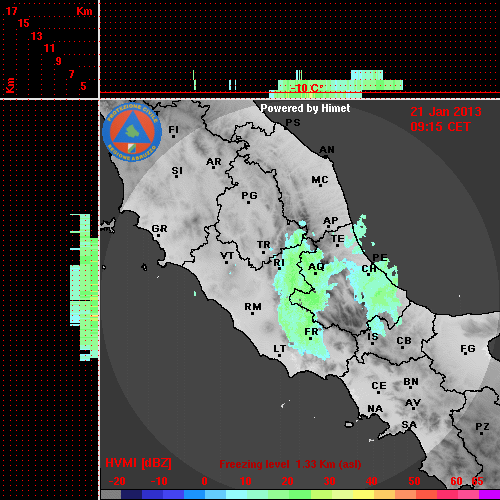Screen dimensions: 500x500
Task: Click the 65 dBZ legend value
Action: [477, 481]
